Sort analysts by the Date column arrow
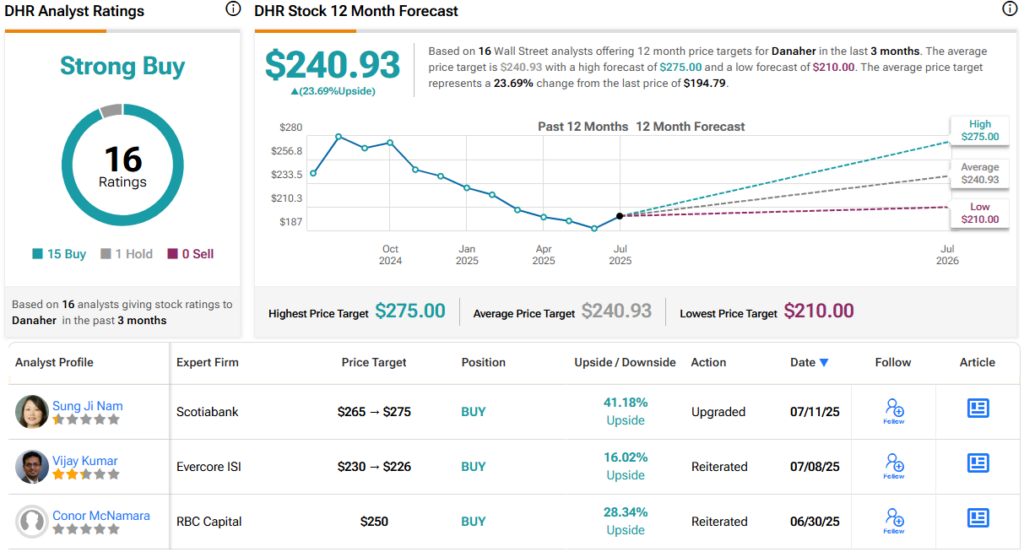This screenshot has height=552, width=1024. click(x=824, y=363)
